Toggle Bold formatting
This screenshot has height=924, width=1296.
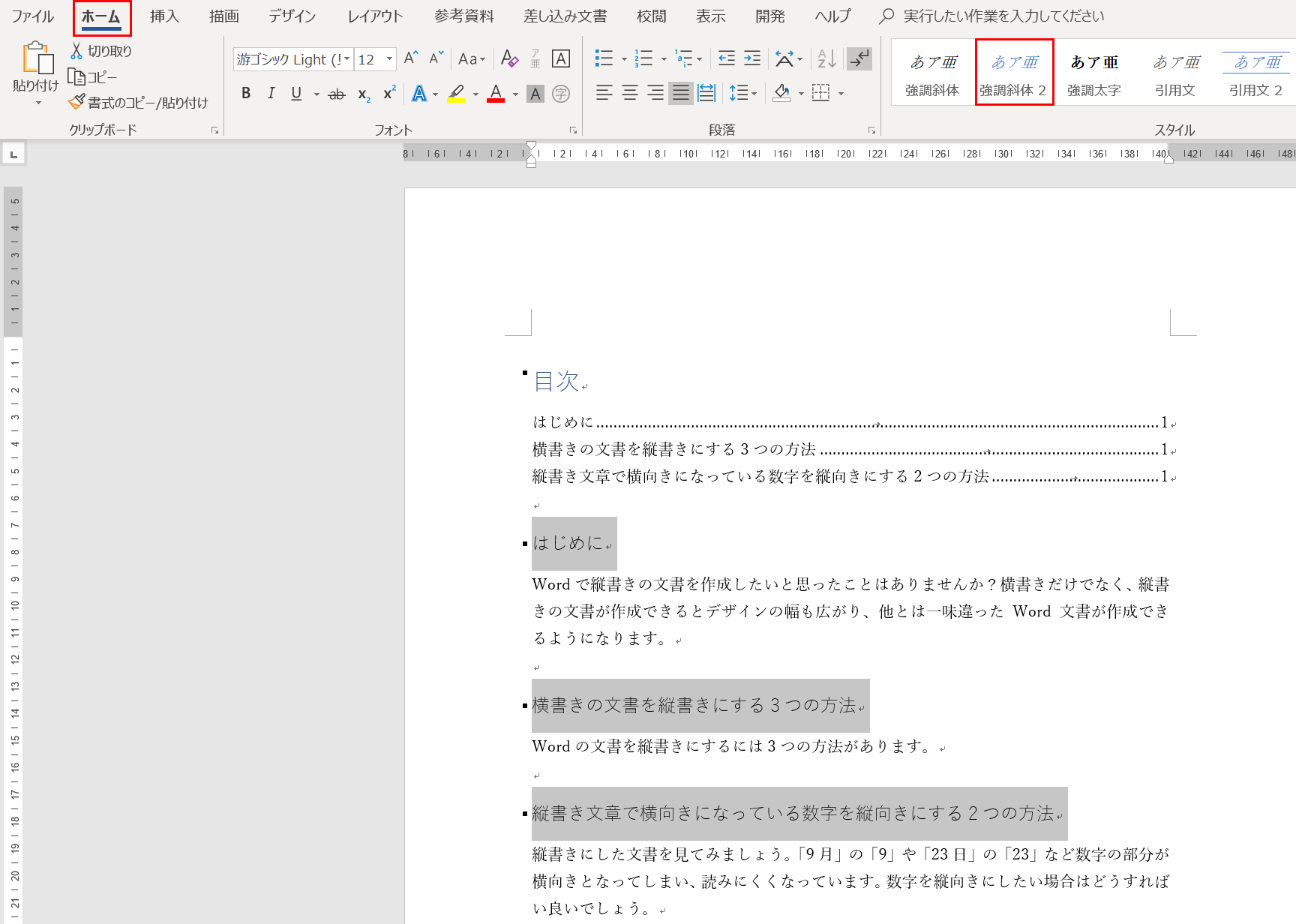(246, 94)
